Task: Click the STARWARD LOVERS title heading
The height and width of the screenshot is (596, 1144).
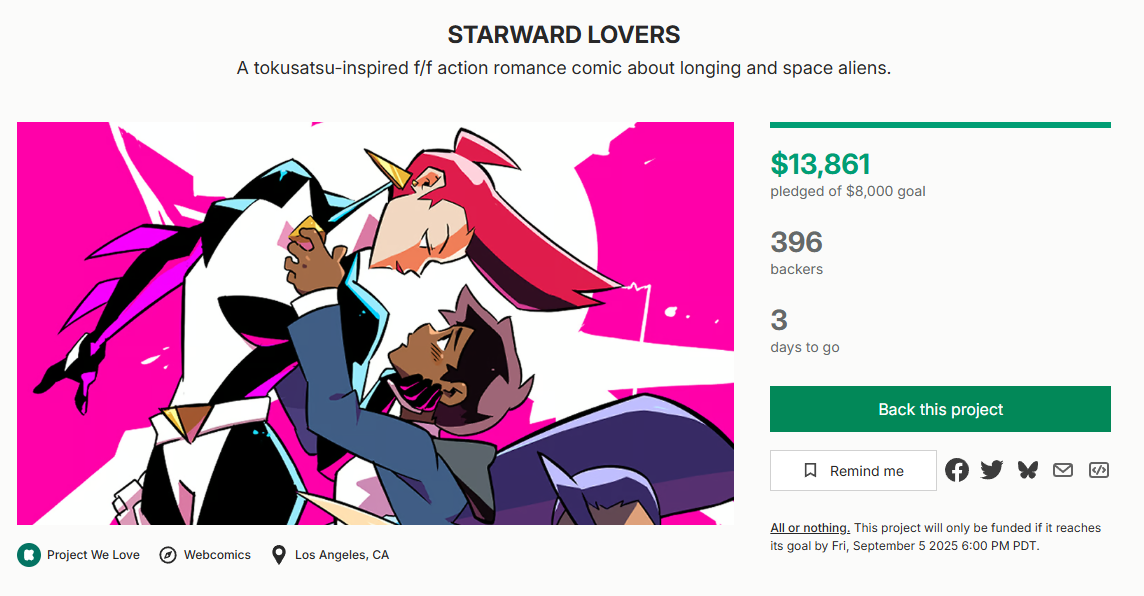Action: click(x=564, y=35)
